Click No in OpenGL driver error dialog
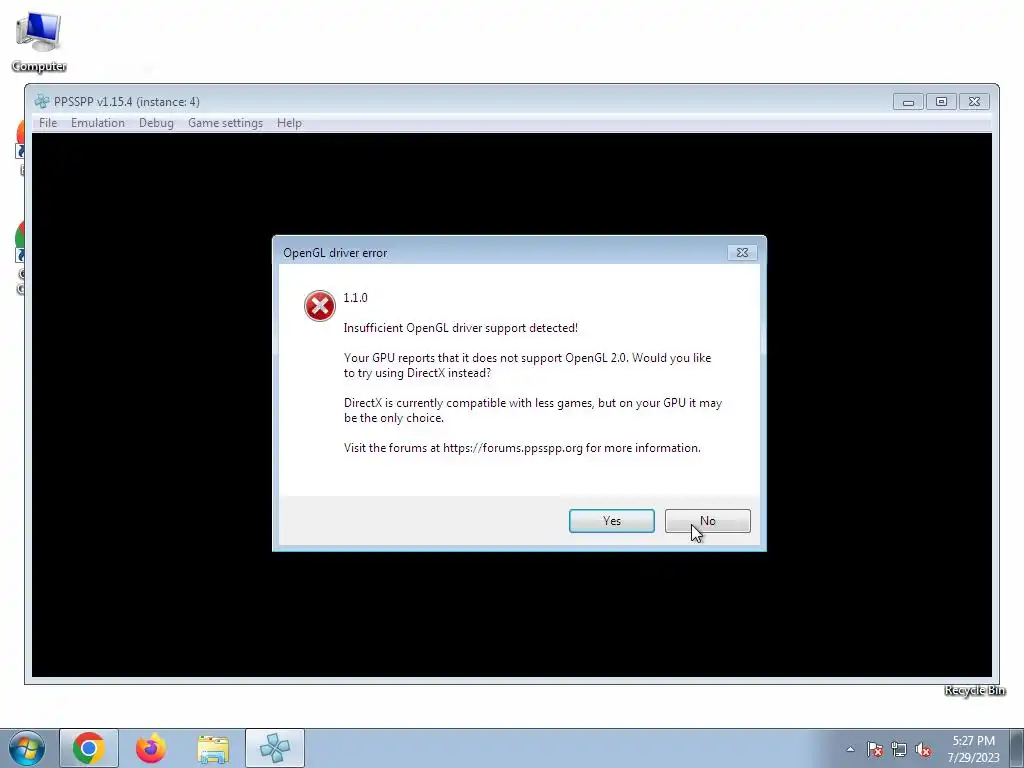The width and height of the screenshot is (1024, 768). pos(707,520)
